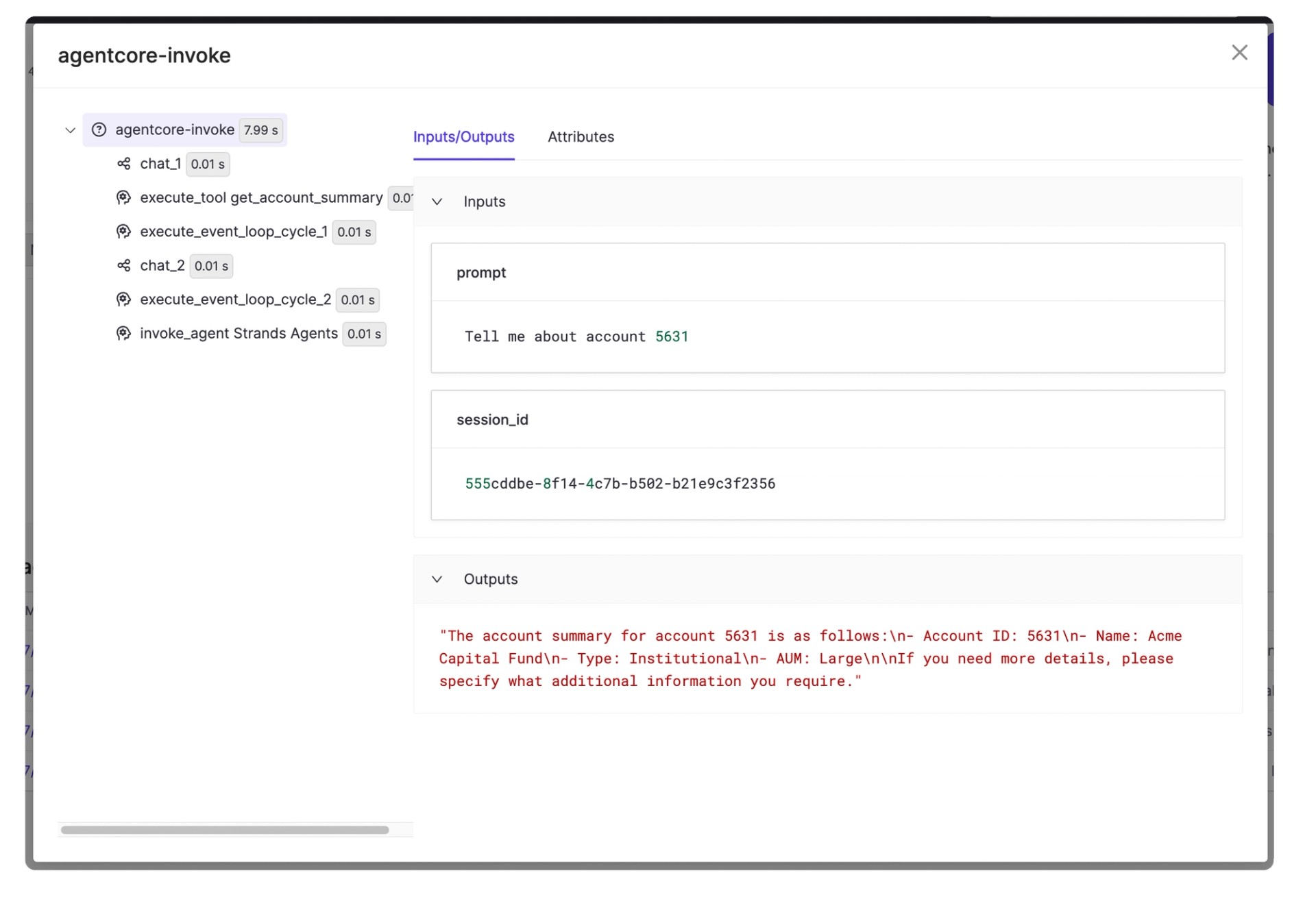Screen dimensions: 1316x904
Task: Select the chat_2 span
Action: [162, 265]
